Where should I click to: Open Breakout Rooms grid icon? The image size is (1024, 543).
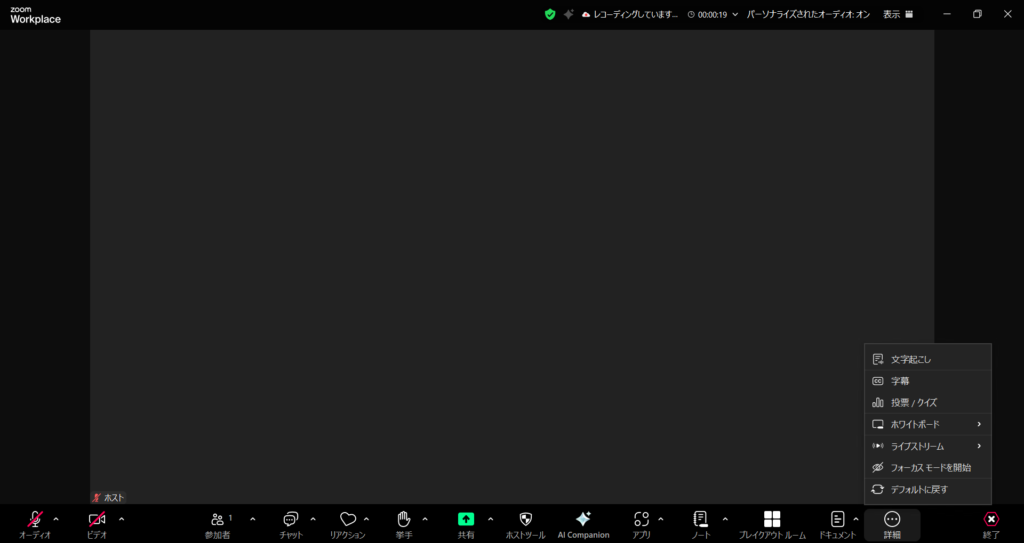coord(772,520)
